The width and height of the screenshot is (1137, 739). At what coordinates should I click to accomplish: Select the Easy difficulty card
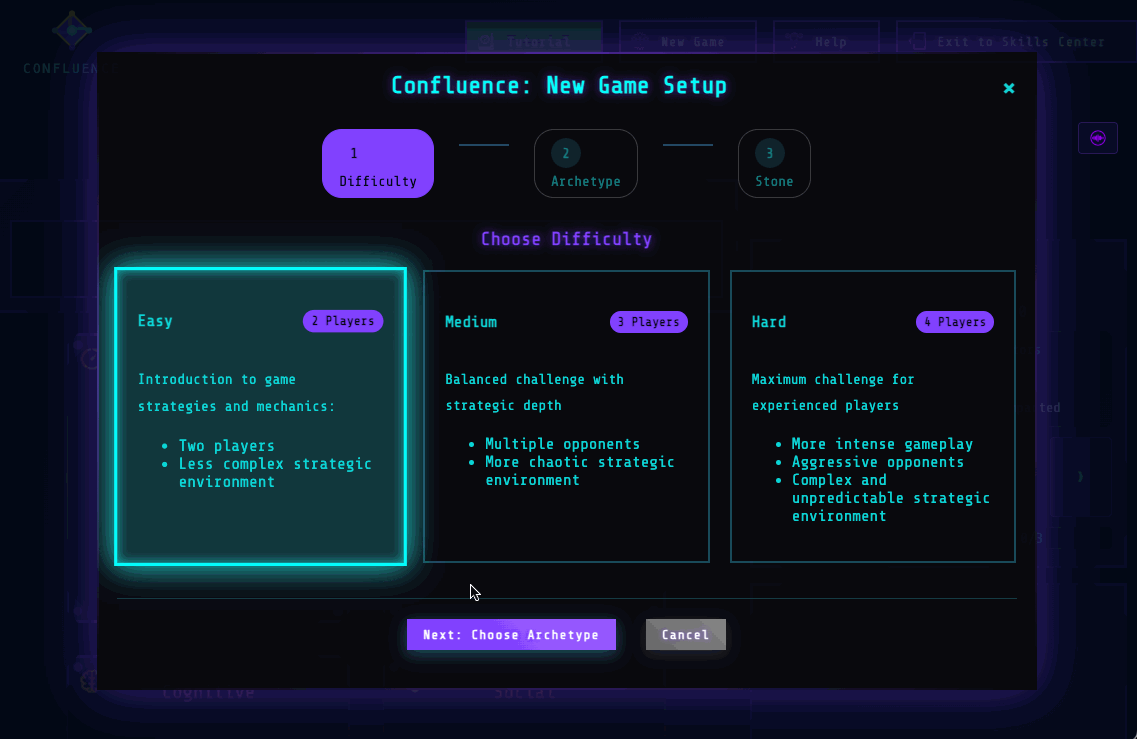(259, 416)
